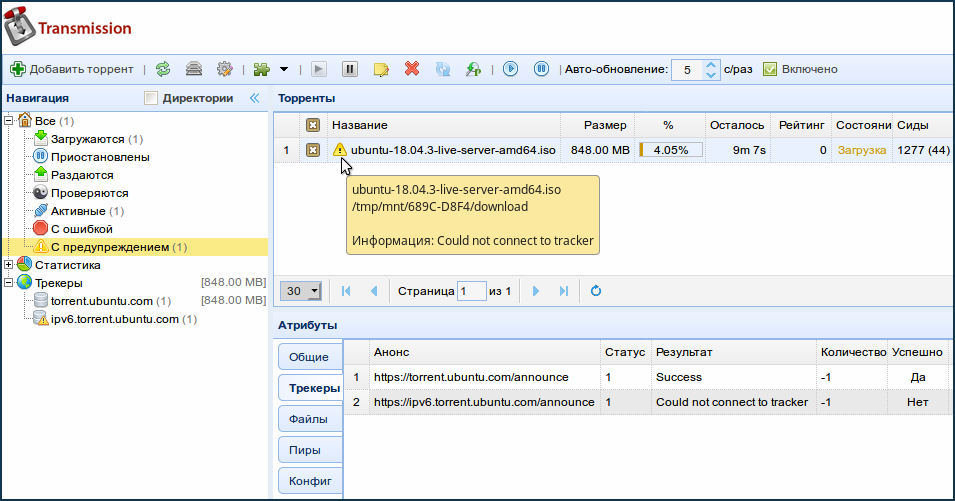The width and height of the screenshot is (955, 501).
Task: Open the Трекеры attributes tab
Action: (x=311, y=388)
